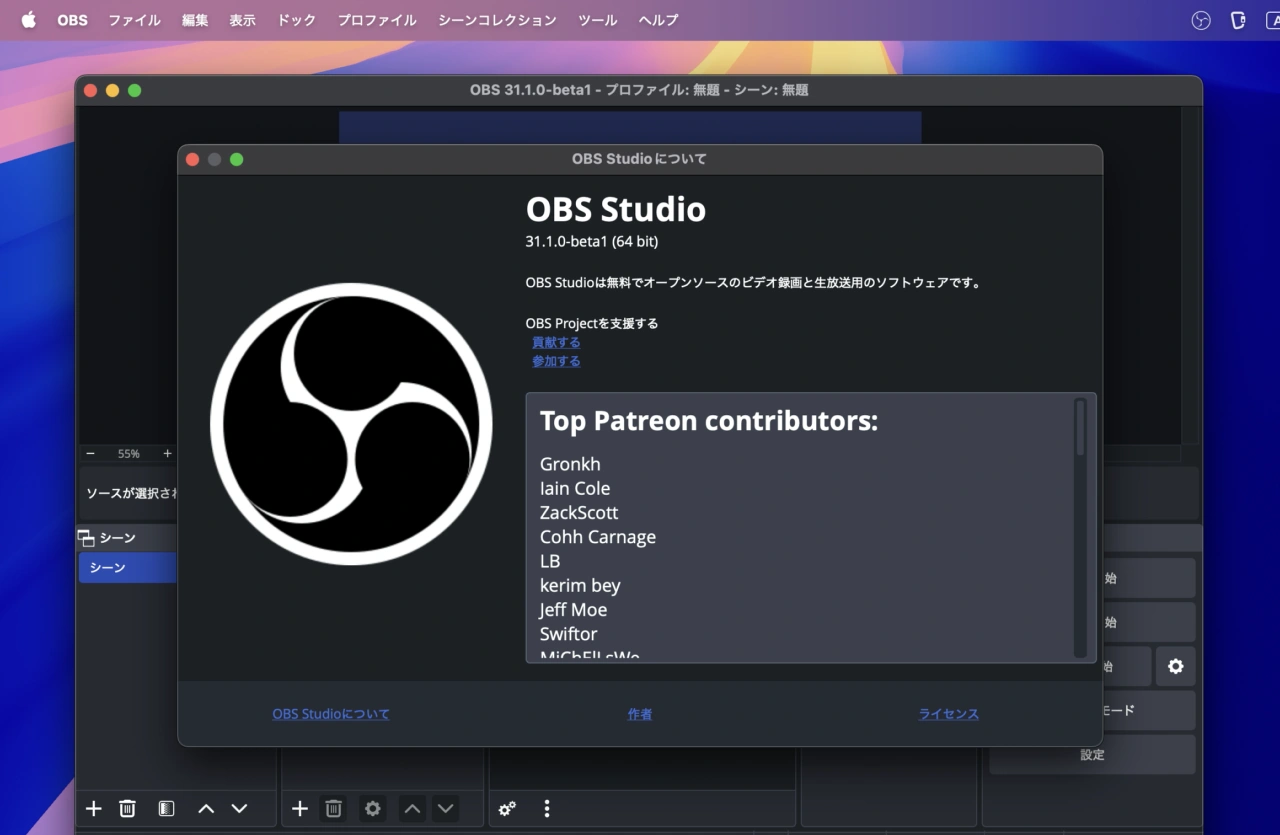Image resolution: width=1280 pixels, height=835 pixels.
Task: Open the ドック menu
Action: [296, 20]
